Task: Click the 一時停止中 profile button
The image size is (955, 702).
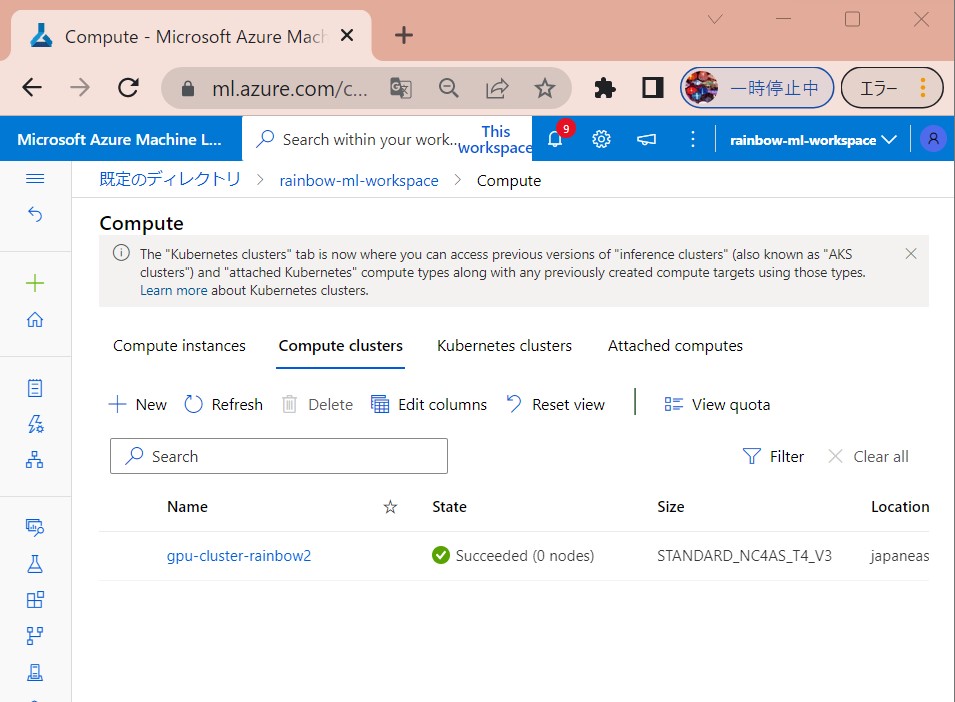Action: tap(756, 88)
